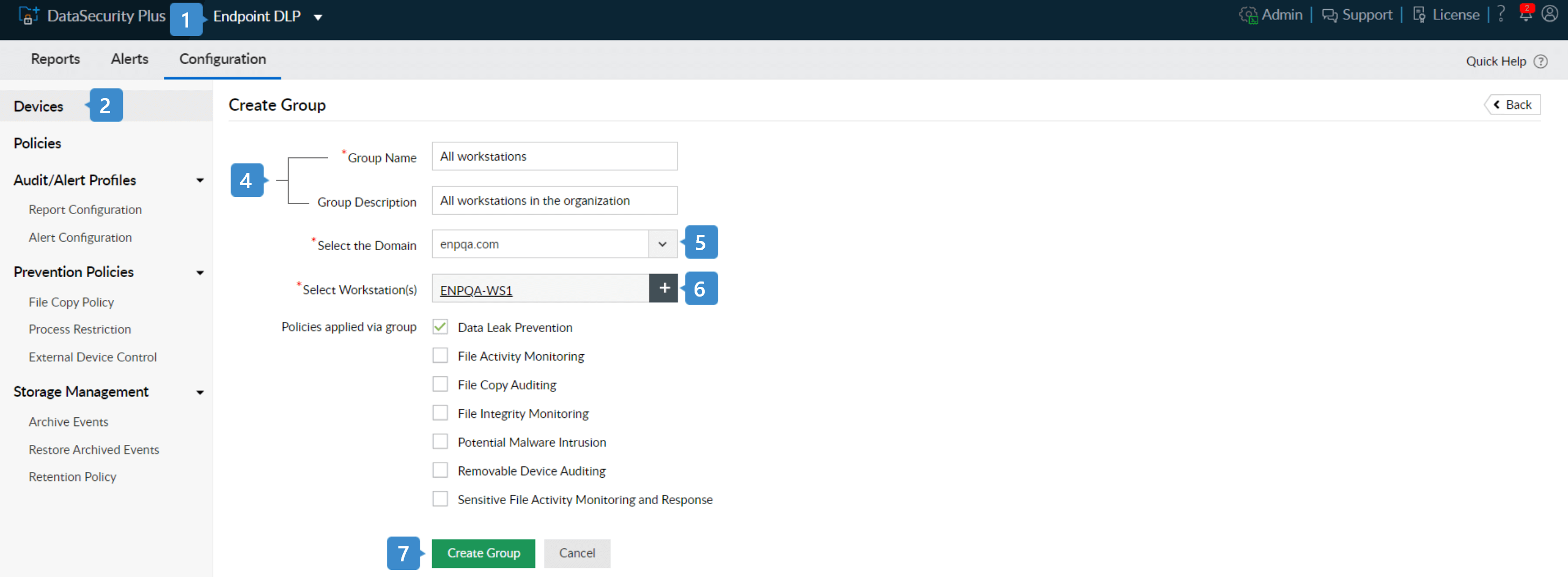Focus the Group Name input field
Image resolution: width=1568 pixels, height=577 pixels.
pos(554,156)
